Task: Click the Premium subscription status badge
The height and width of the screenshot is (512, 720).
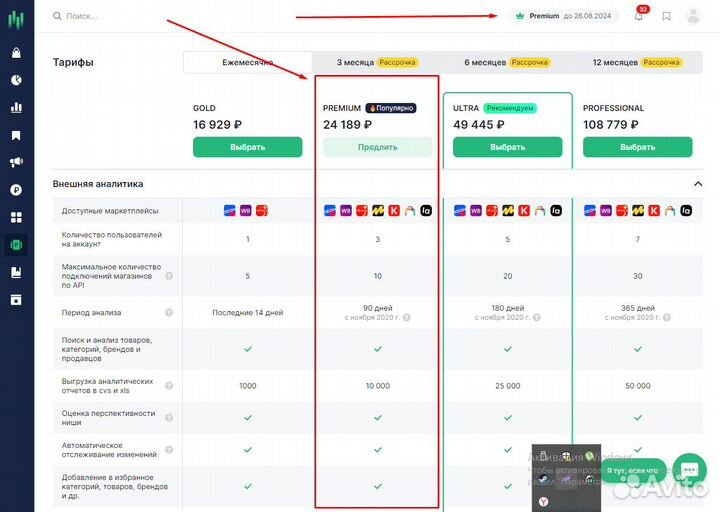Action: [563, 16]
